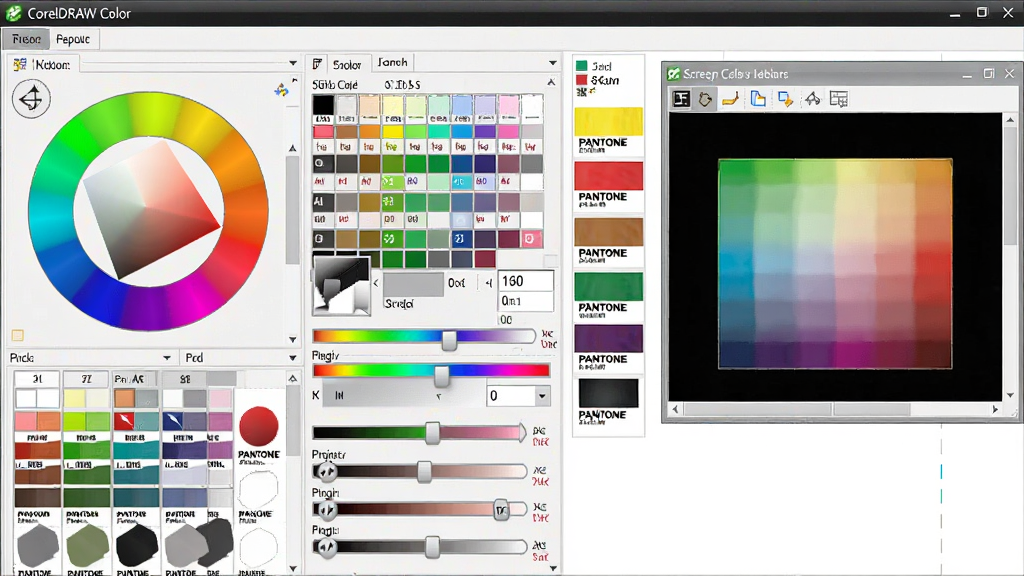Viewport: 1024px width, 576px height.
Task: Click the Screen Colors window's scroll-up arrow
Action: [x=1010, y=120]
